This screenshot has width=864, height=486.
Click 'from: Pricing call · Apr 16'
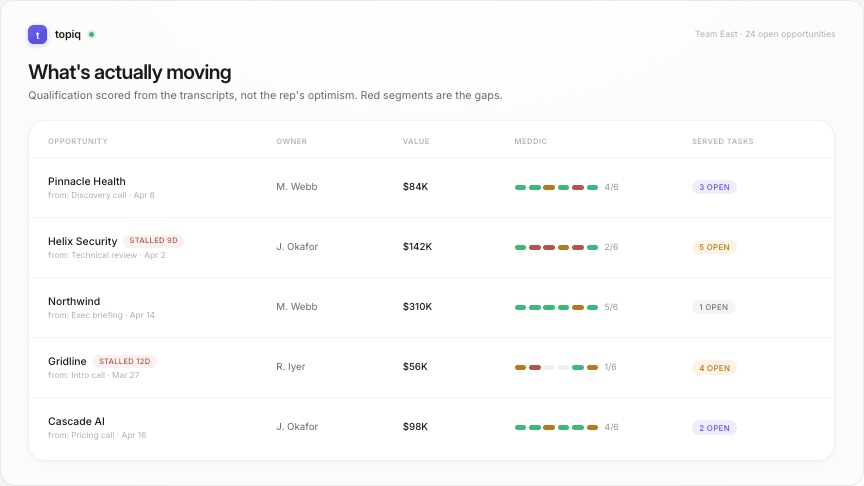(x=97, y=436)
